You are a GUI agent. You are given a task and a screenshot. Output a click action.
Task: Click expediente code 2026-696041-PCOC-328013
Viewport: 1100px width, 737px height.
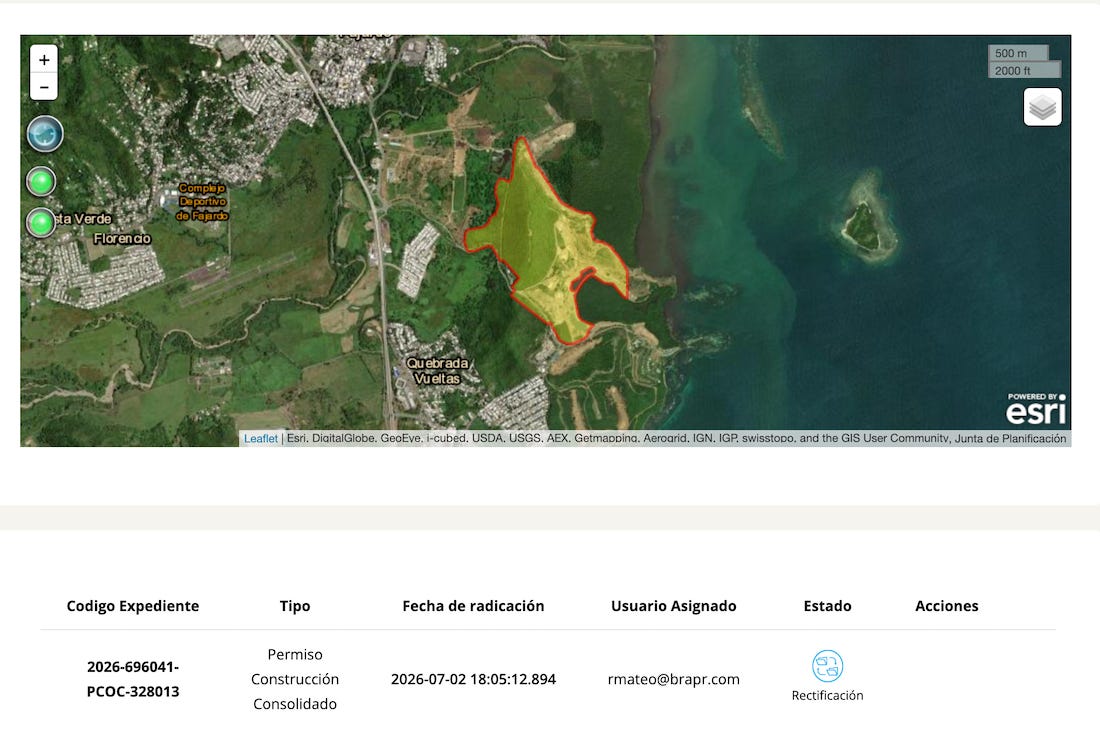[x=133, y=679]
